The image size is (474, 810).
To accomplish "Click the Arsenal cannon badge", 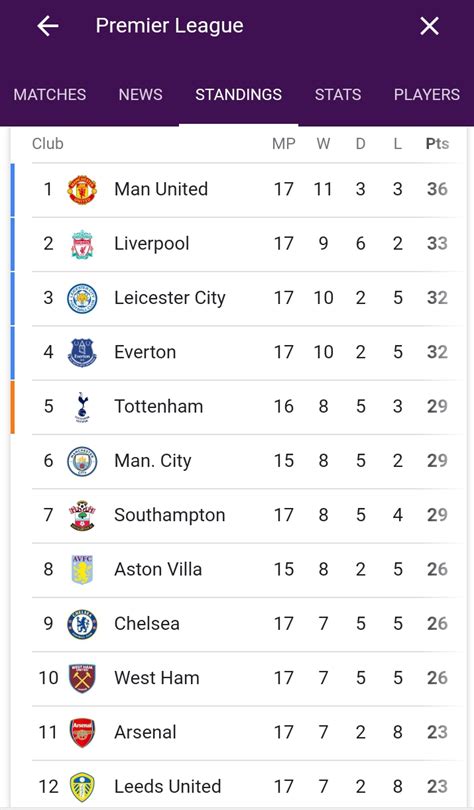I will pyautogui.click(x=82, y=733).
